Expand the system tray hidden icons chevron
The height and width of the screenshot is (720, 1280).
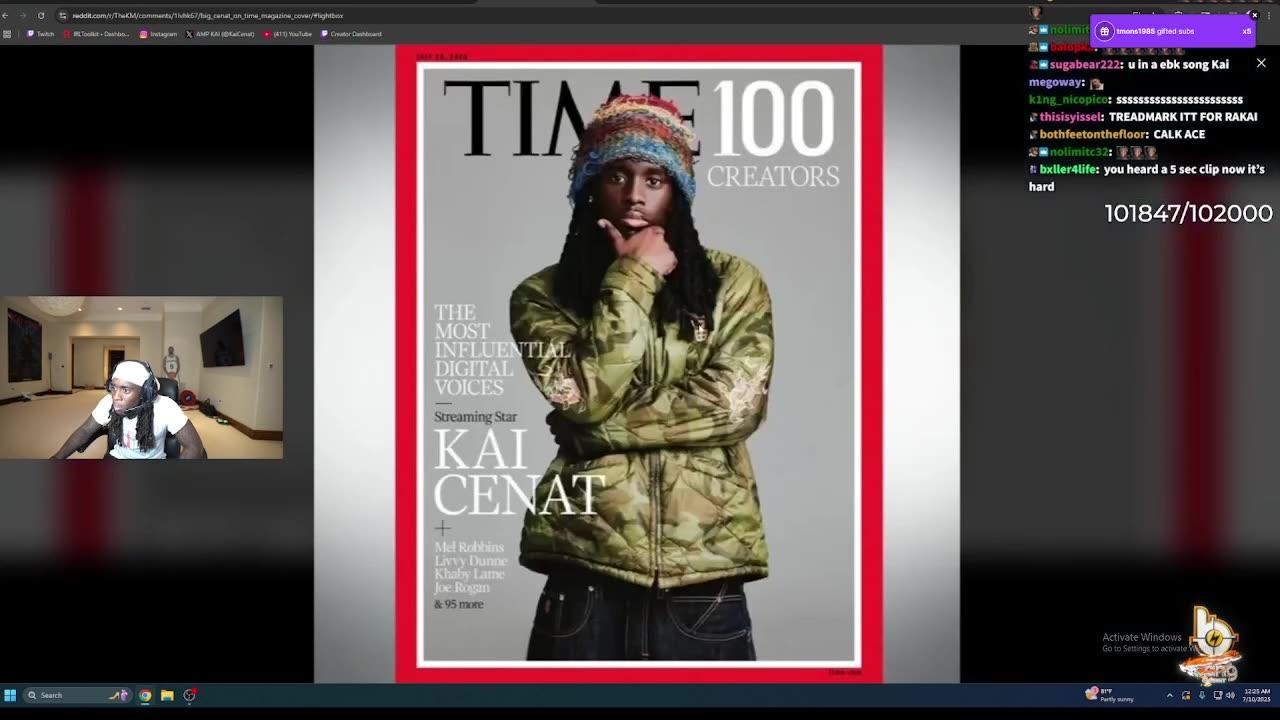1170,695
